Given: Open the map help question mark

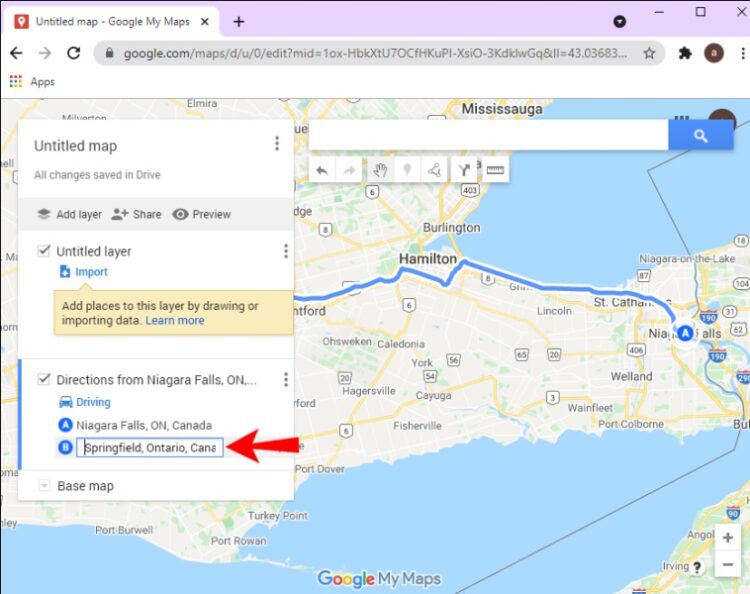Looking at the screenshot, I should 697,568.
